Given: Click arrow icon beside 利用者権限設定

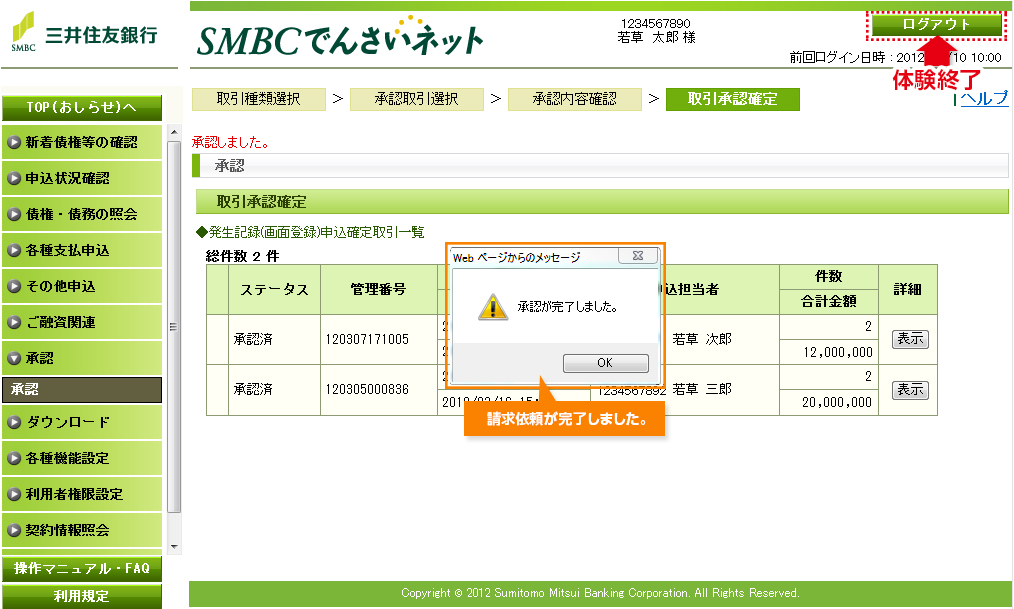Looking at the screenshot, I should tap(14, 495).
